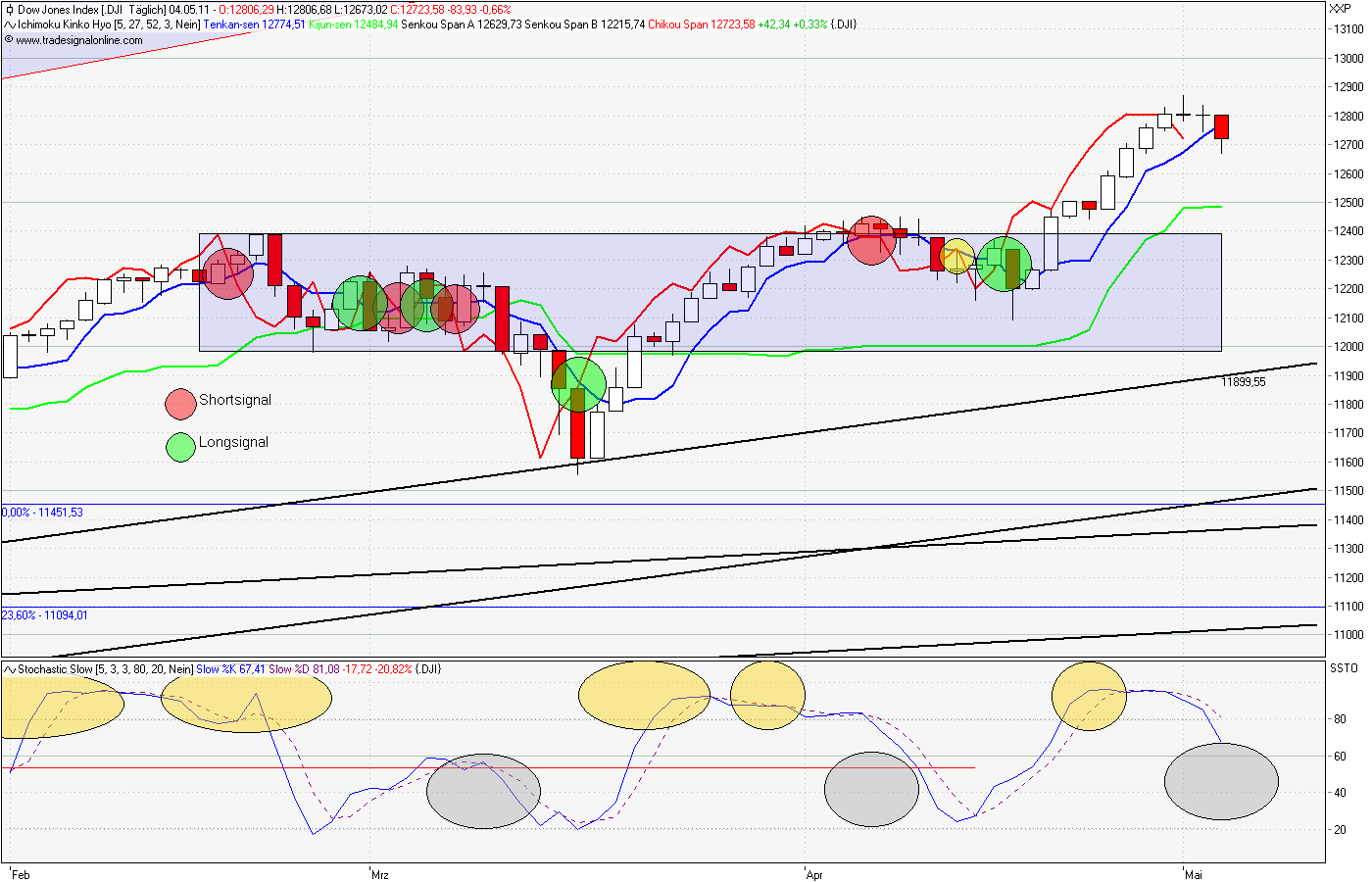Viewport: 1372px width, 882px height.
Task: Click the 23,60% - 11094,01 Fibonacci label
Action: click(x=44, y=613)
